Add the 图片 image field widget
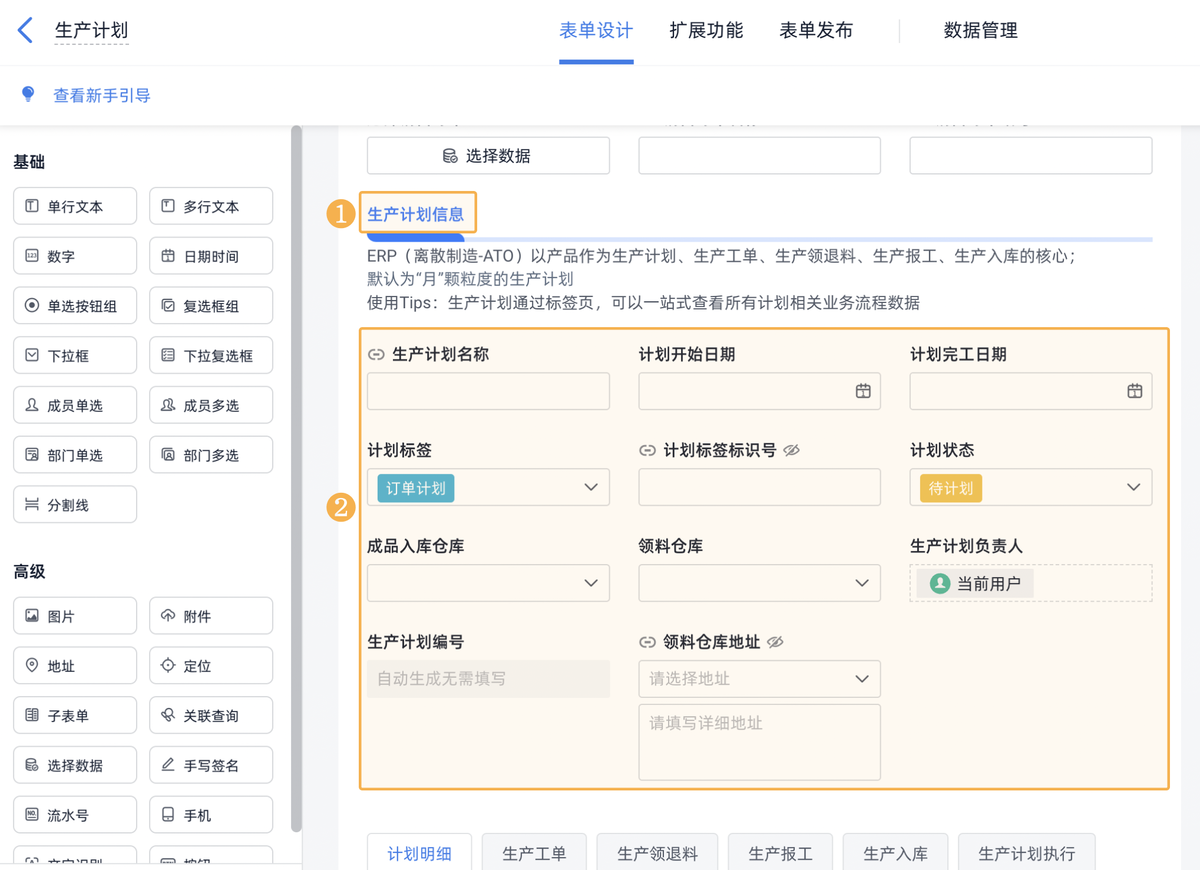 (x=75, y=616)
